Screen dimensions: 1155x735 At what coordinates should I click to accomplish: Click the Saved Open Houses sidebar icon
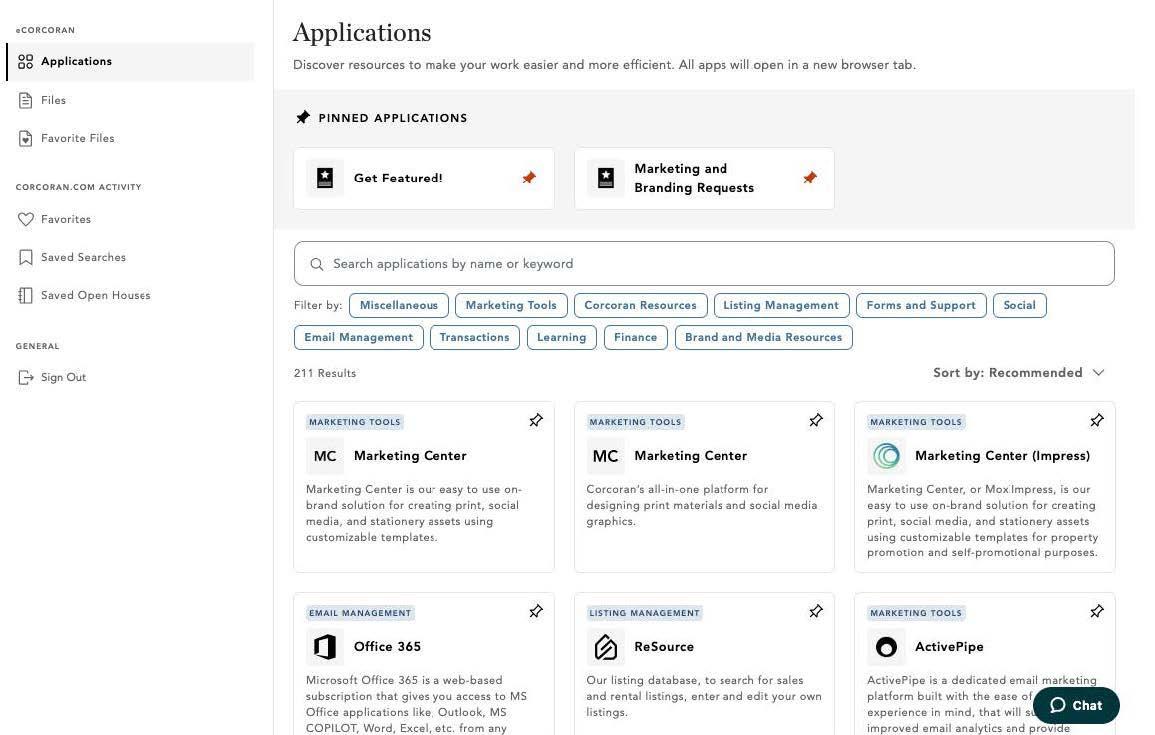(26, 296)
